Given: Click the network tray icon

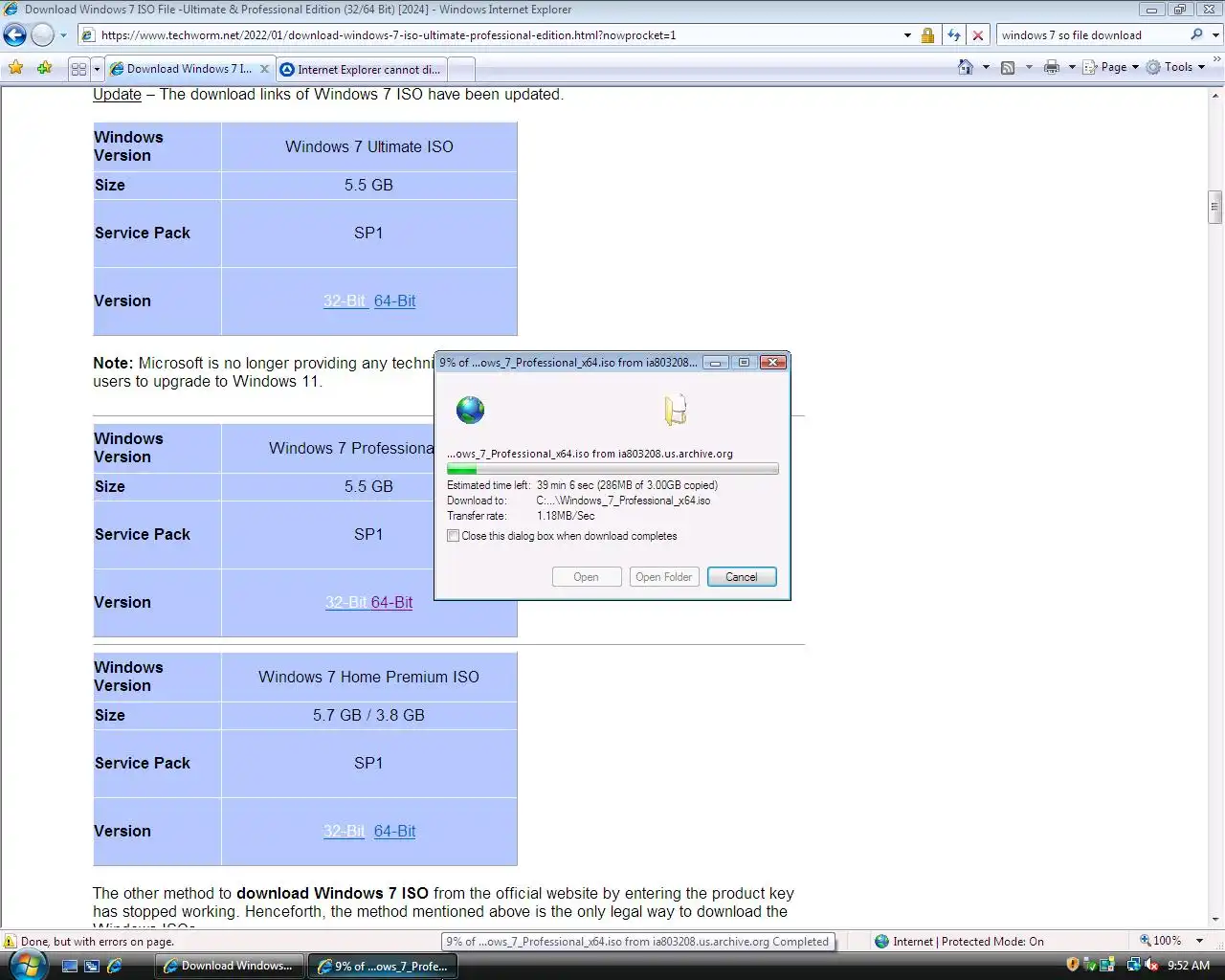Looking at the screenshot, I should pyautogui.click(x=1133, y=965).
